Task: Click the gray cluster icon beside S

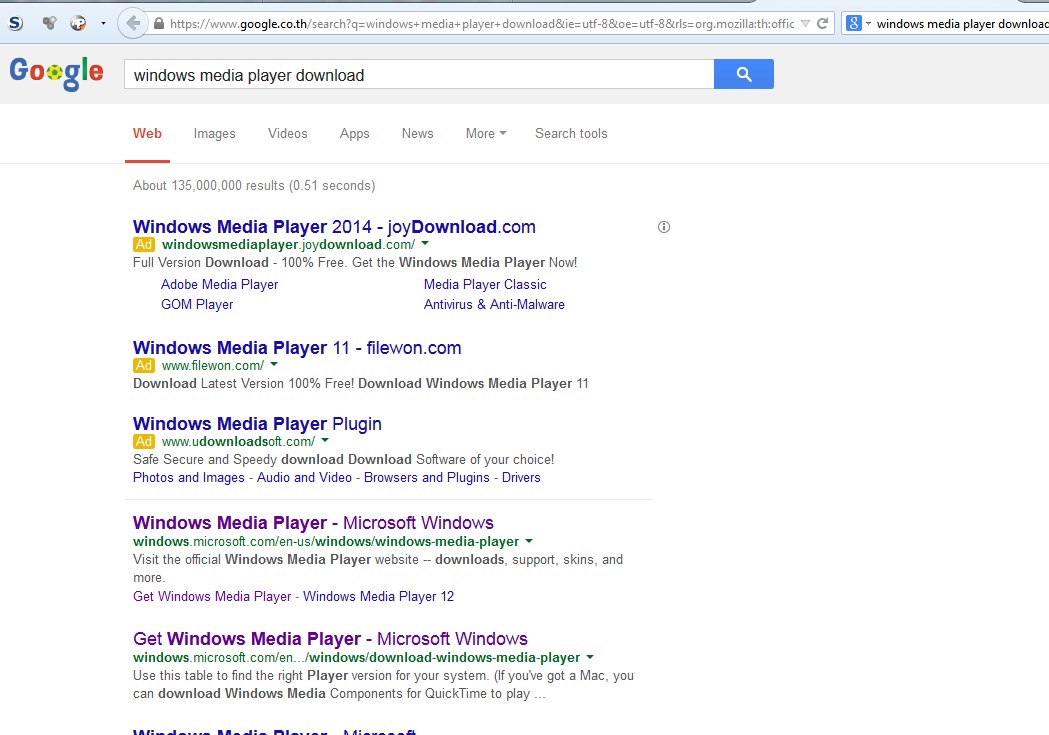Action: click(x=49, y=23)
